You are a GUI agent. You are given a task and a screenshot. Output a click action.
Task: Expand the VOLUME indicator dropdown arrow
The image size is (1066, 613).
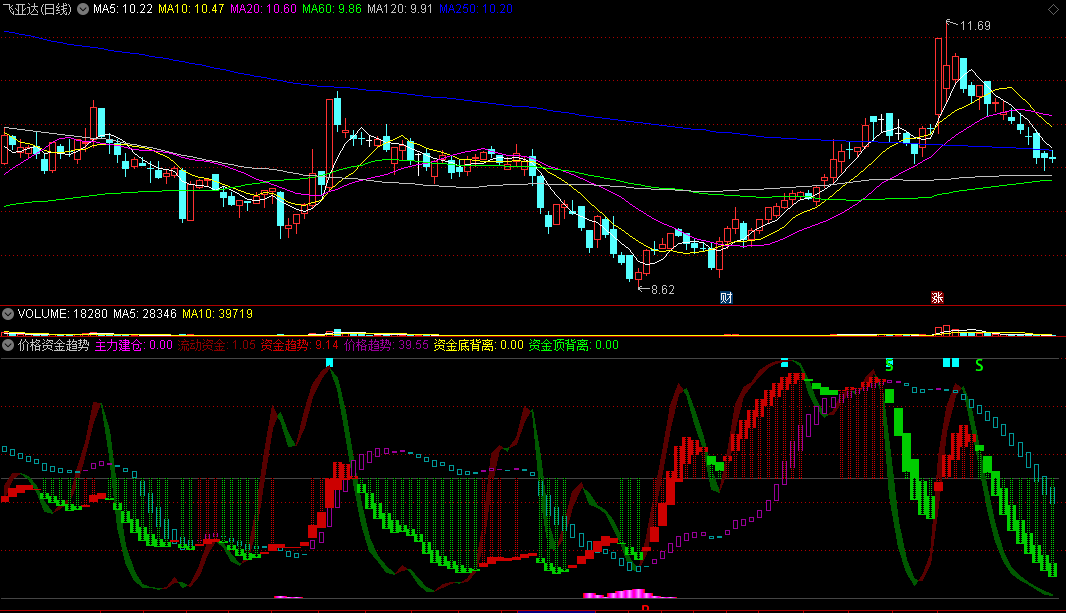click(8, 314)
